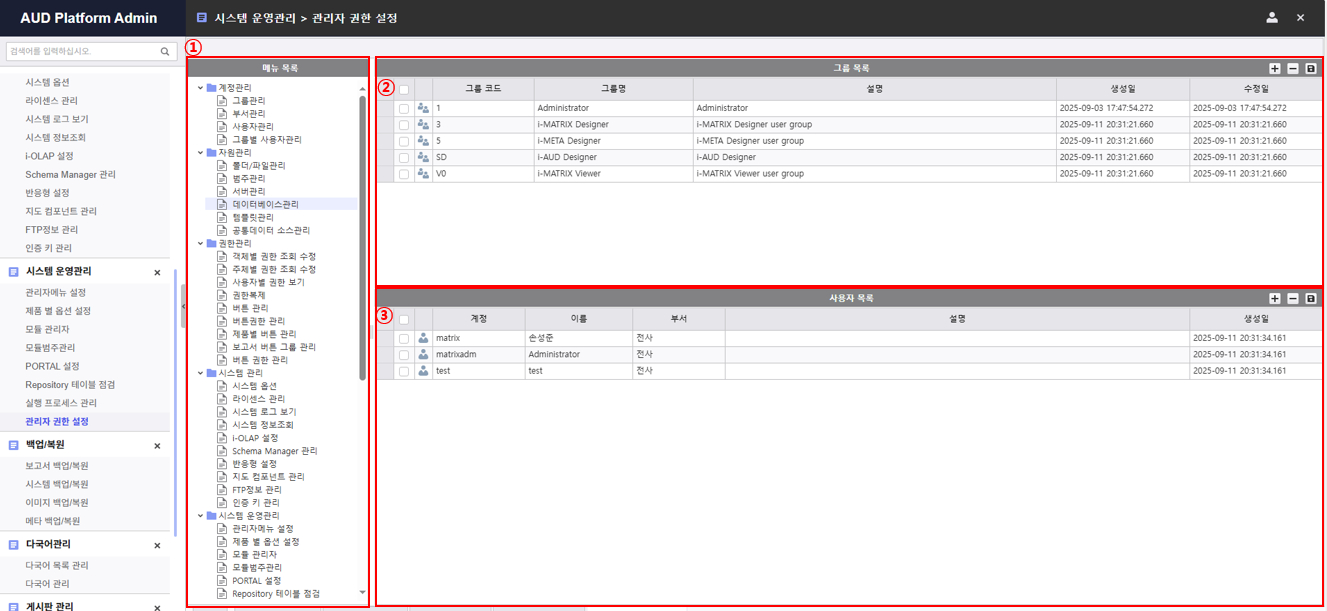Check the box for i-META Designer group
The height and width of the screenshot is (611, 1327).
click(404, 141)
